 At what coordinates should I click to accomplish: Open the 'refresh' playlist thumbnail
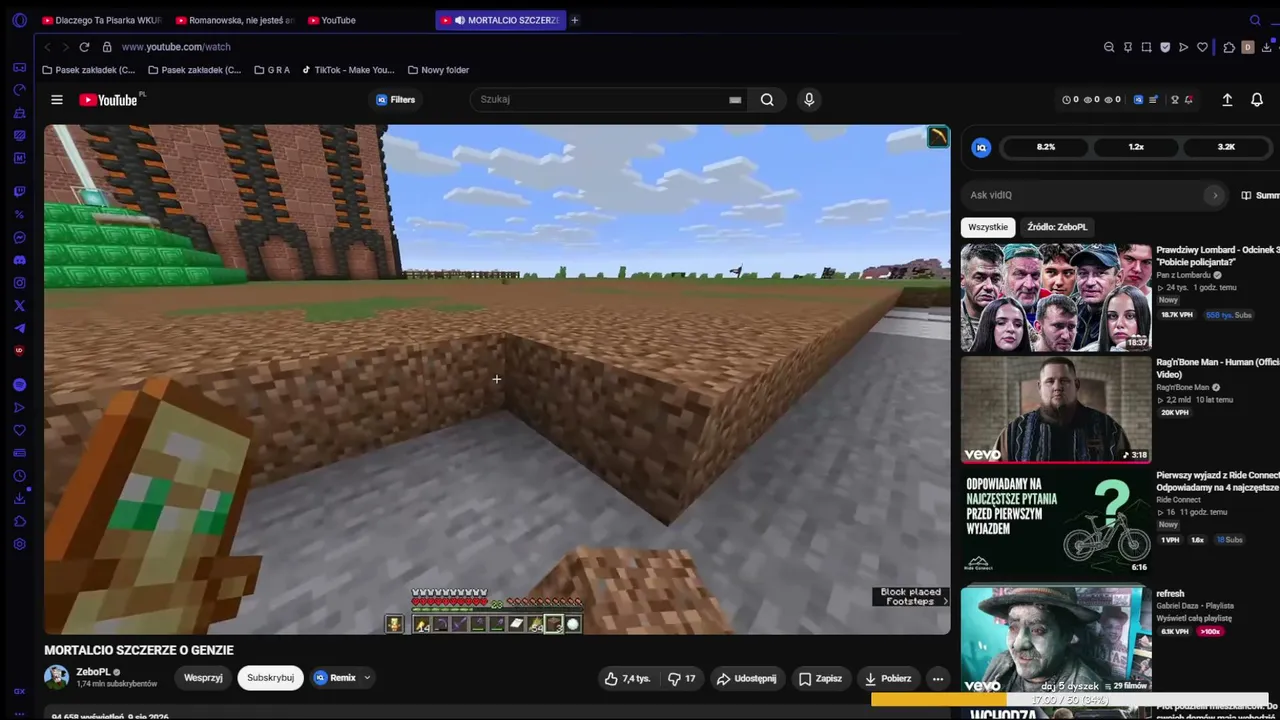pyautogui.click(x=1056, y=640)
